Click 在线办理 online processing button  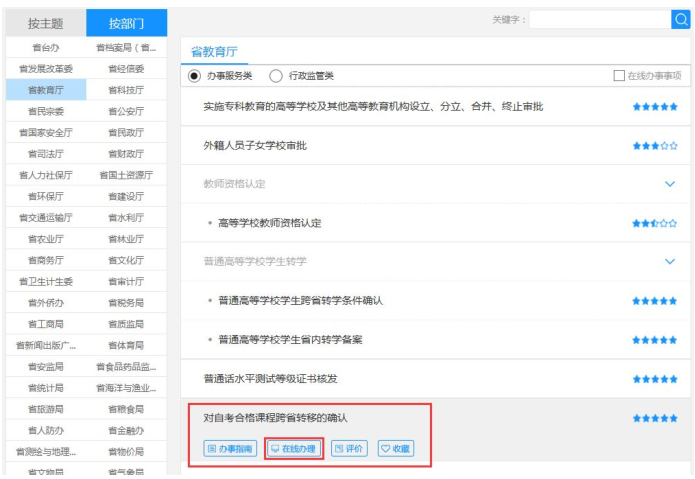[x=293, y=449]
